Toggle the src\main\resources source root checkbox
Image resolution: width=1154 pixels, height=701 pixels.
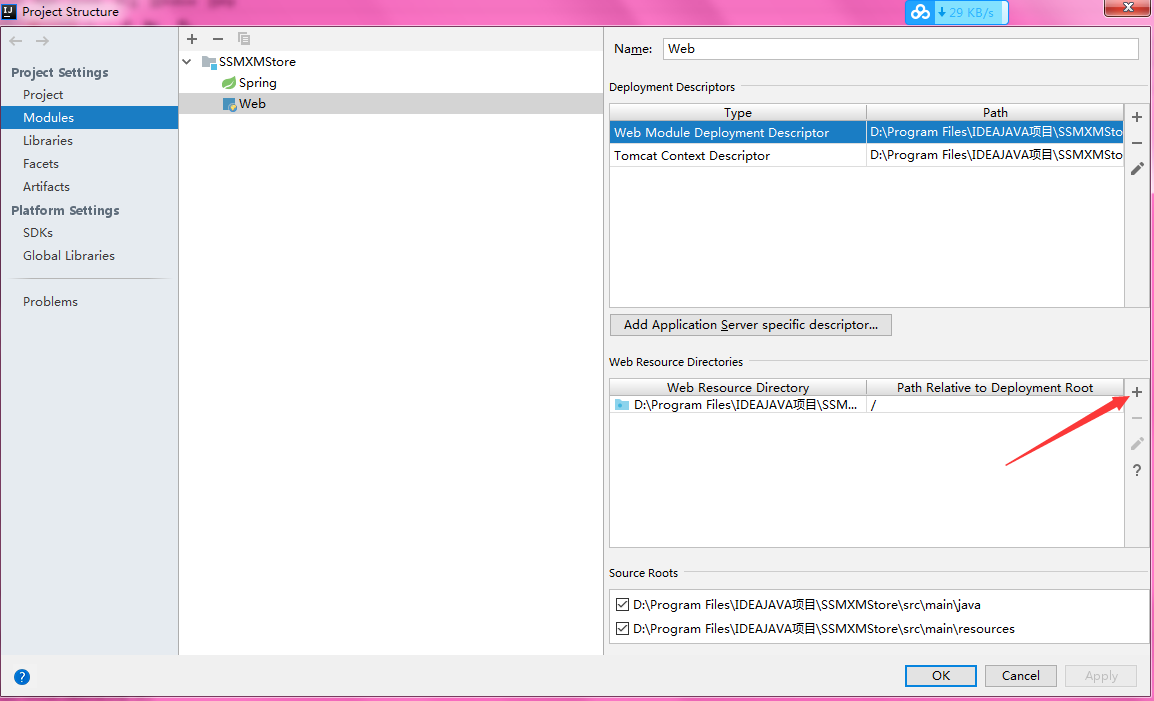click(x=622, y=629)
